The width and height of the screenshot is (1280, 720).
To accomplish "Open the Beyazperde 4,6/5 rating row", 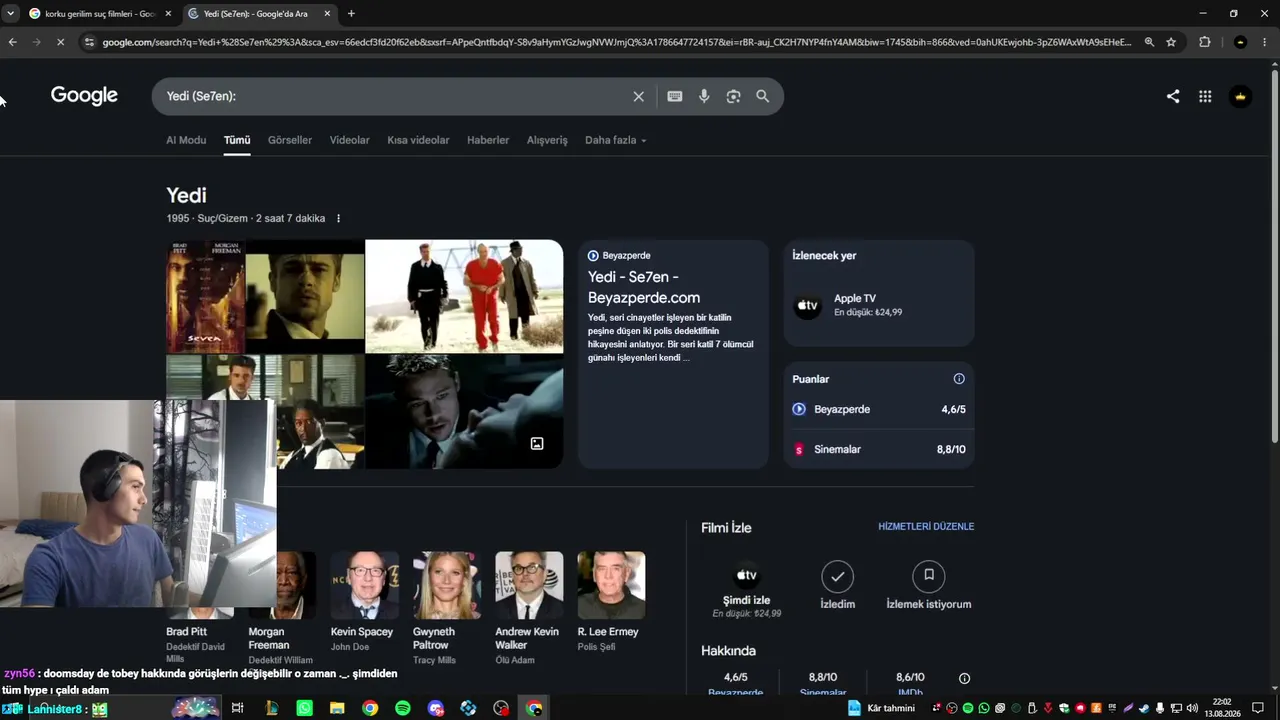I will pos(879,409).
